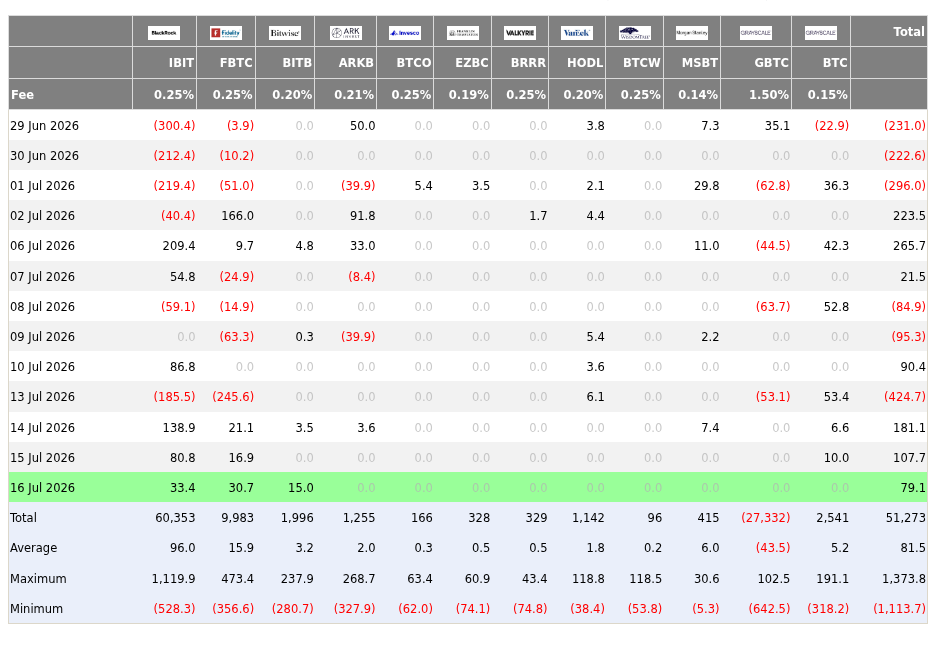Click the 1,373.8 maximum total value
The image size is (944, 650).
coord(904,578)
